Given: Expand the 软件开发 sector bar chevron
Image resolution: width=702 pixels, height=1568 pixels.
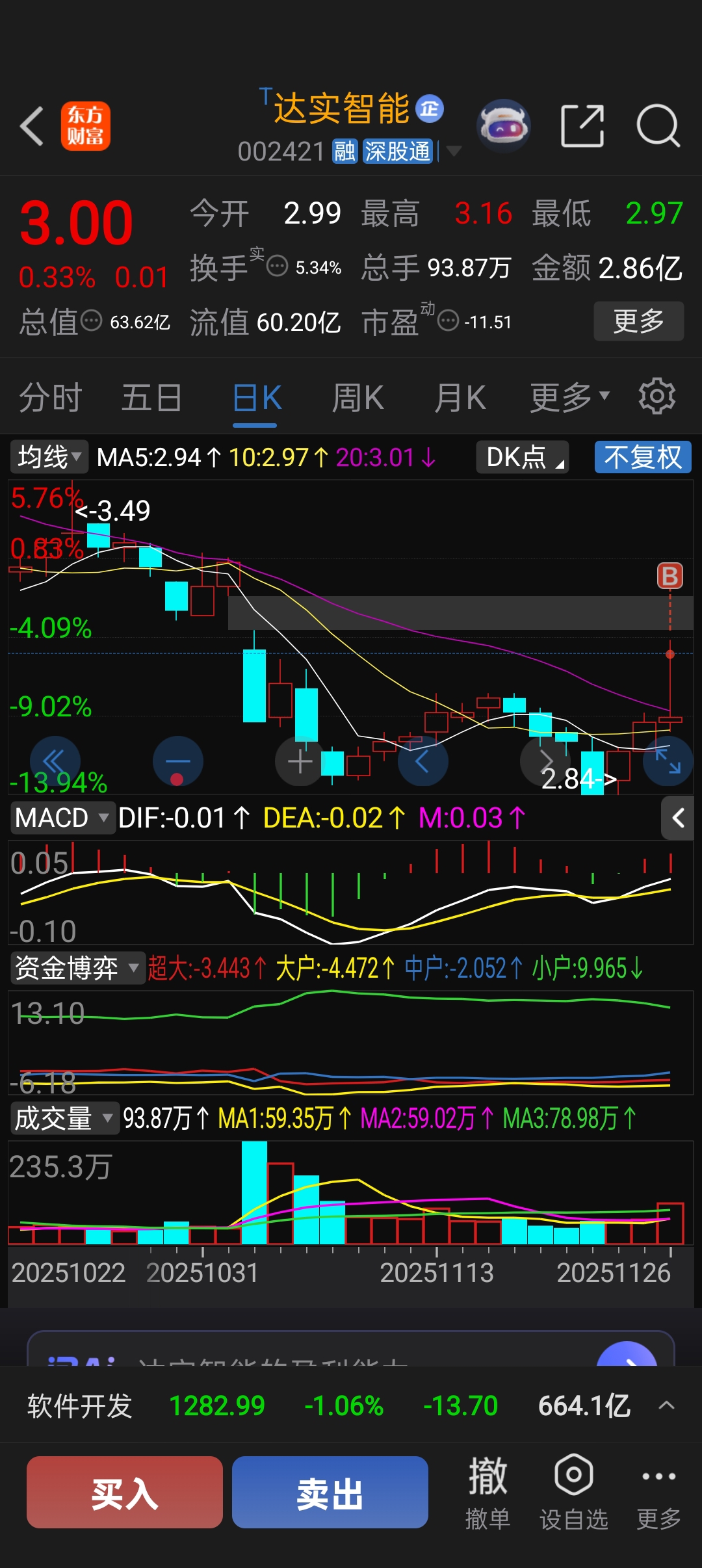Looking at the screenshot, I should [x=666, y=1405].
